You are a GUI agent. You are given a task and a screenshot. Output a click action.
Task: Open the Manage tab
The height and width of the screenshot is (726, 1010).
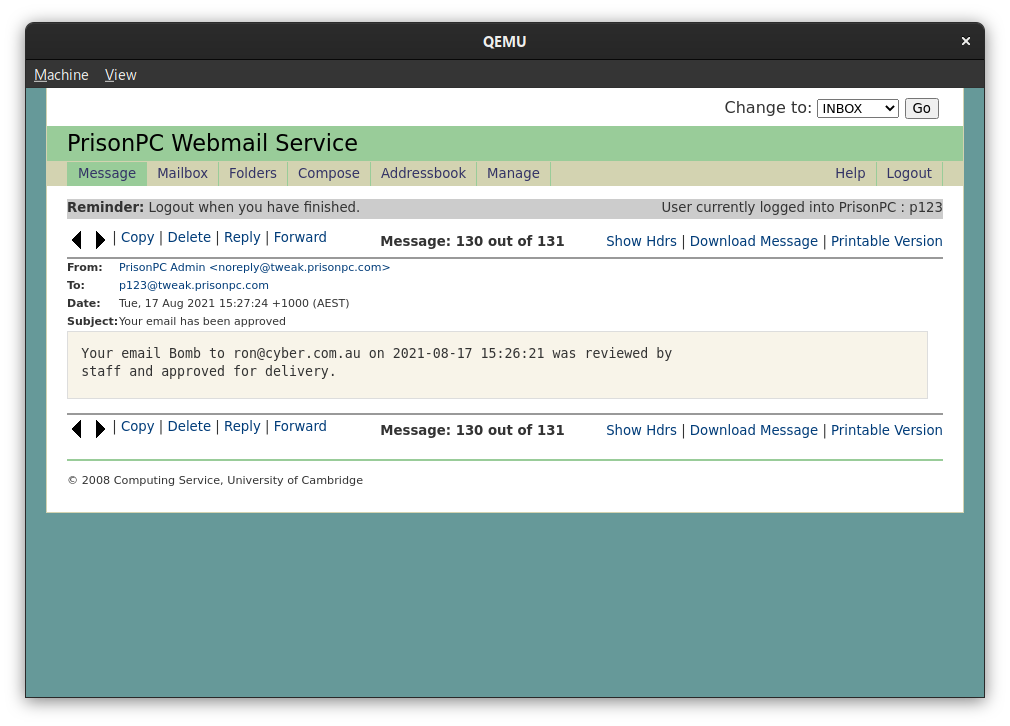(x=513, y=173)
